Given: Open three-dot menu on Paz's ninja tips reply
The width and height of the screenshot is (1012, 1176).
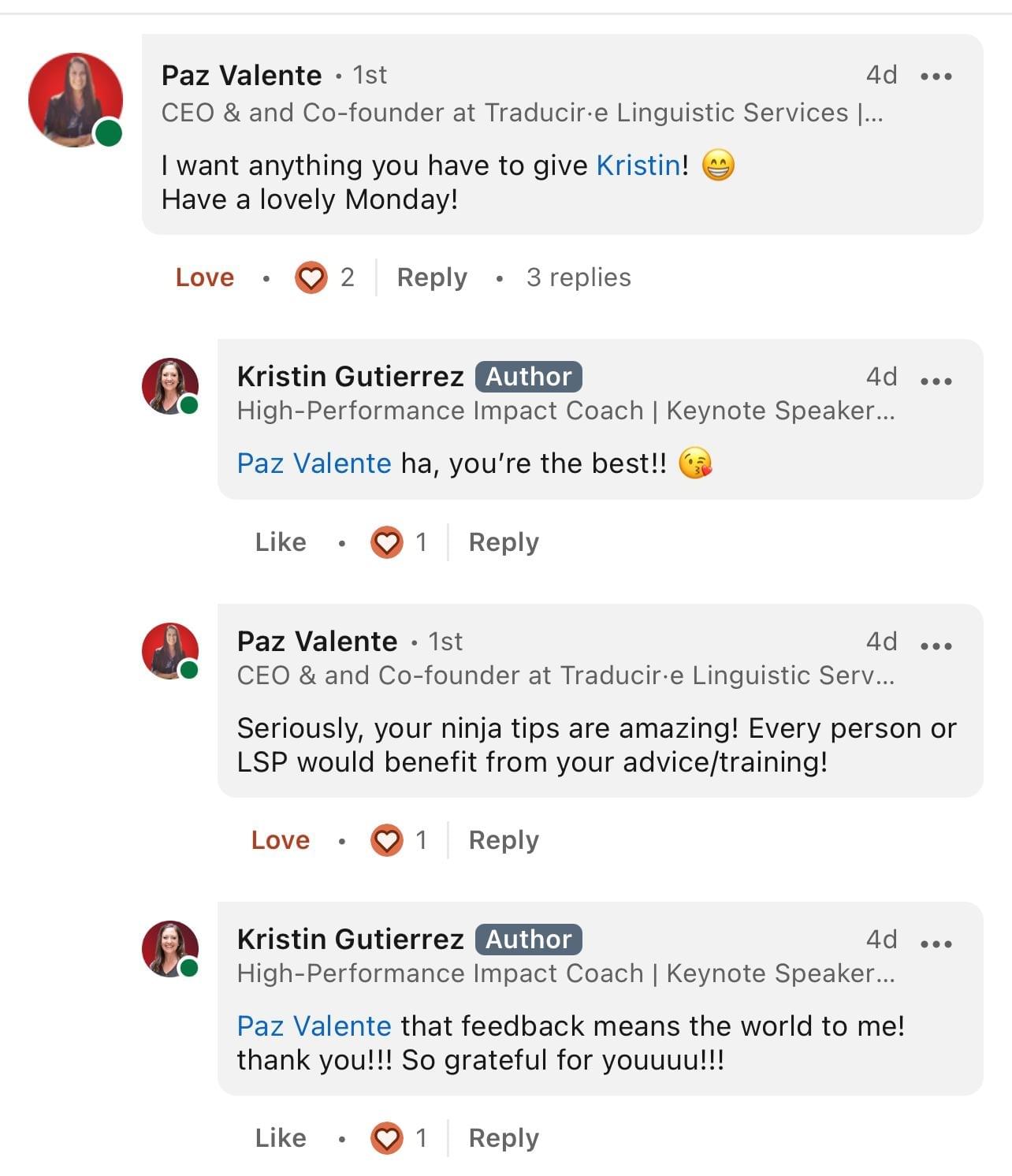Looking at the screenshot, I should 936,646.
